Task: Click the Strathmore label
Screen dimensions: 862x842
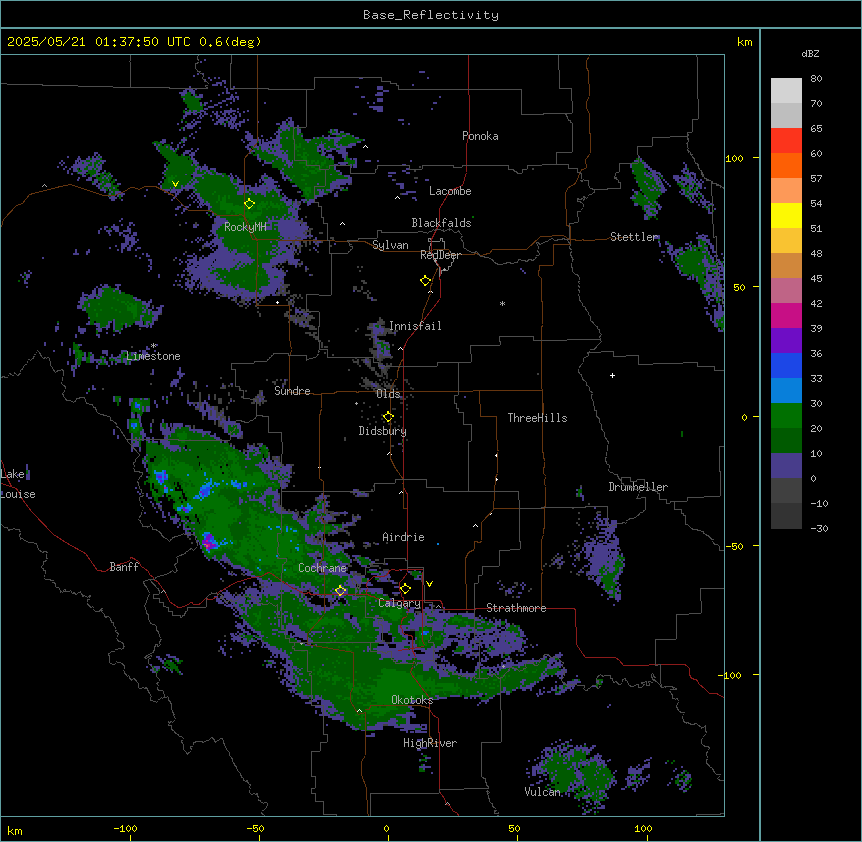Action: pos(516,608)
